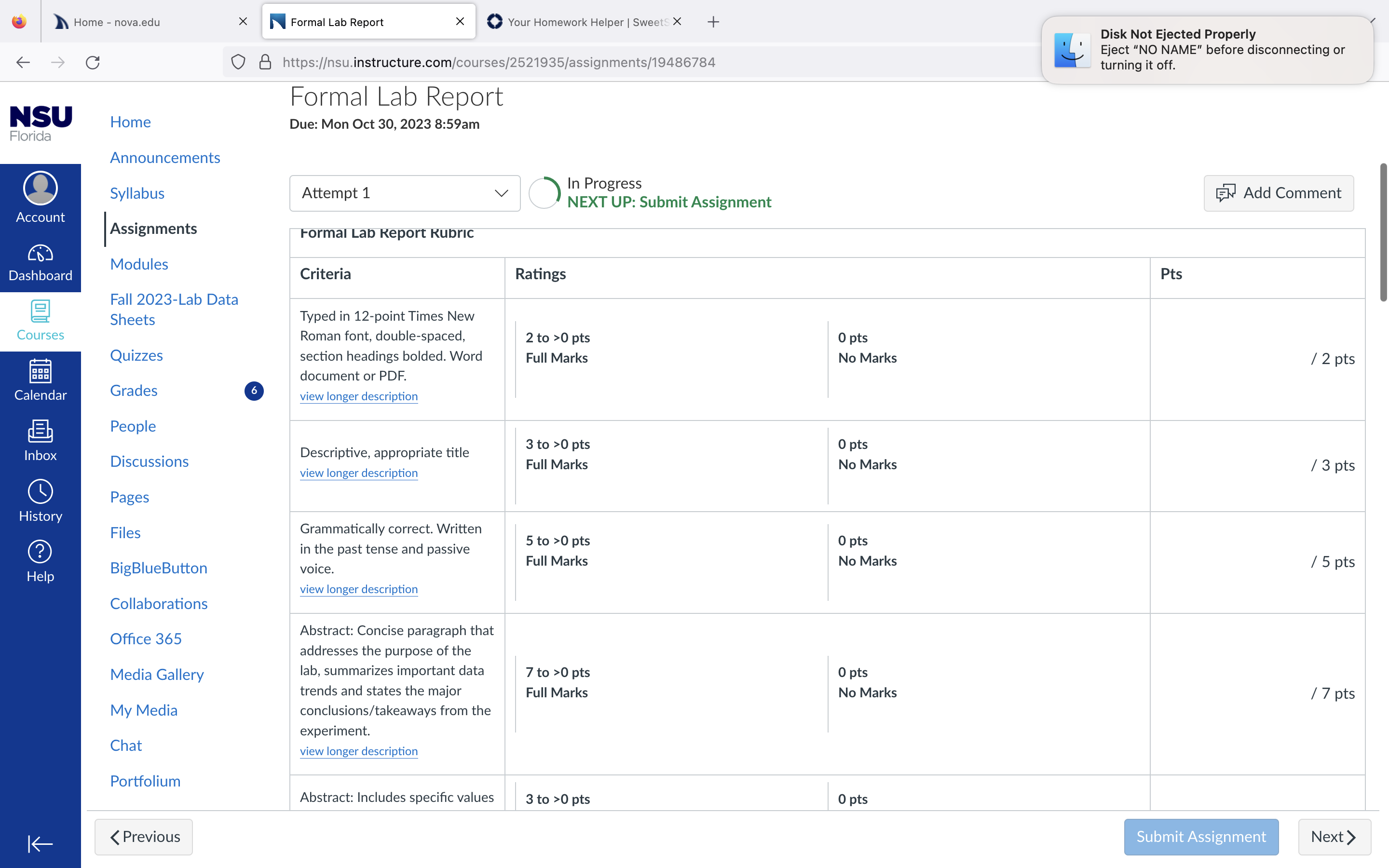
Task: Open Chat in the course menu
Action: click(126, 745)
